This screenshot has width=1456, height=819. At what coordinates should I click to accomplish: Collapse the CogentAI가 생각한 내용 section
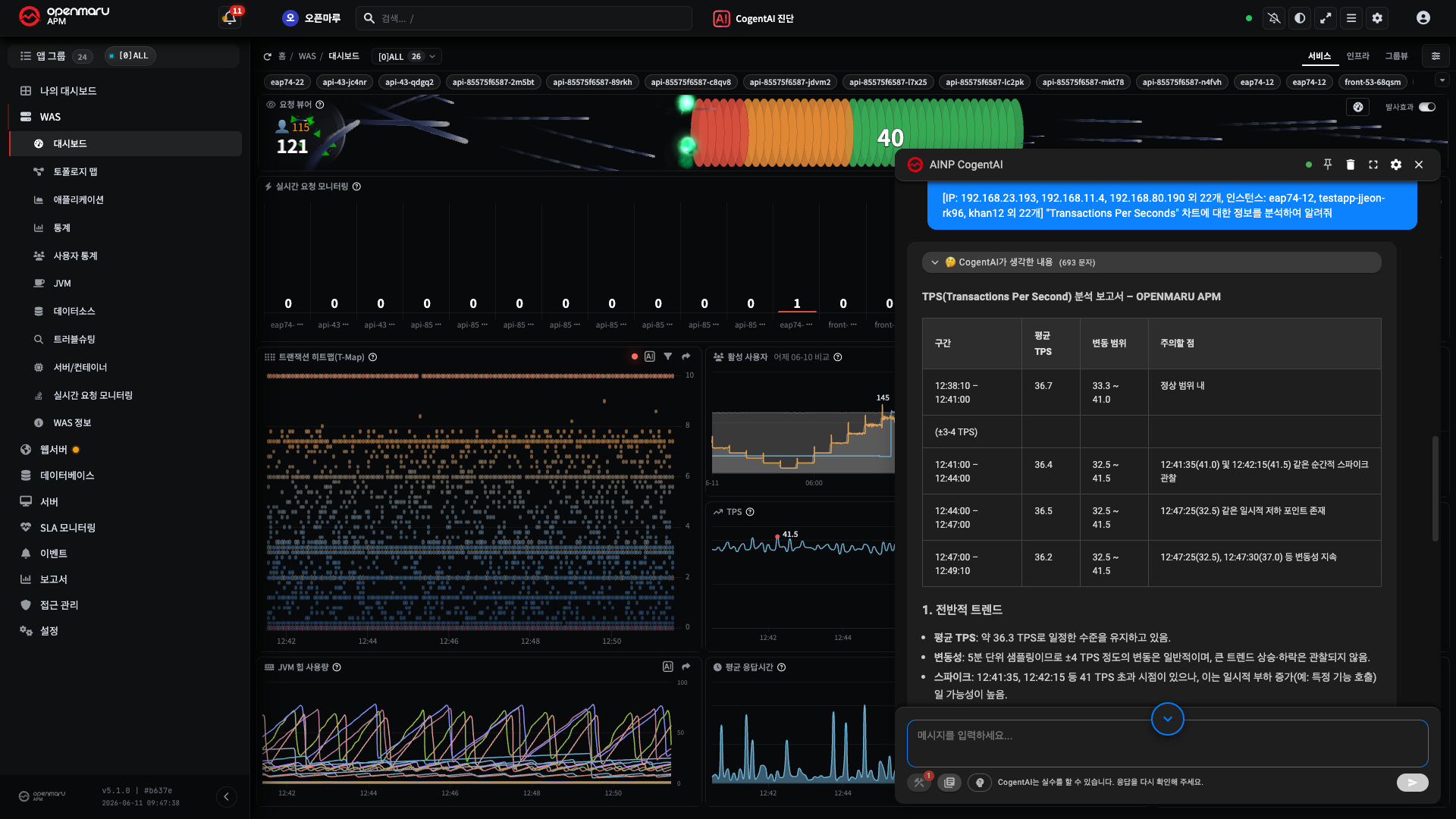[x=1151, y=262]
